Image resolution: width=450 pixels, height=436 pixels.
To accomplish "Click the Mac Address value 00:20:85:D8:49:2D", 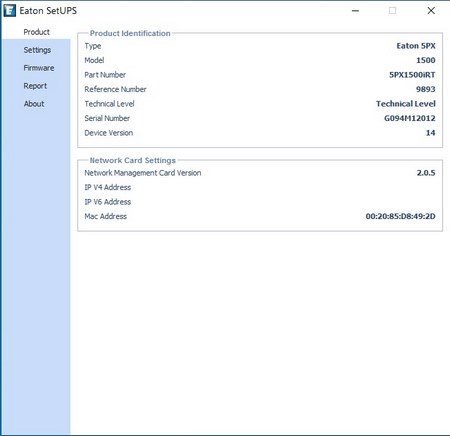I will pos(400,216).
